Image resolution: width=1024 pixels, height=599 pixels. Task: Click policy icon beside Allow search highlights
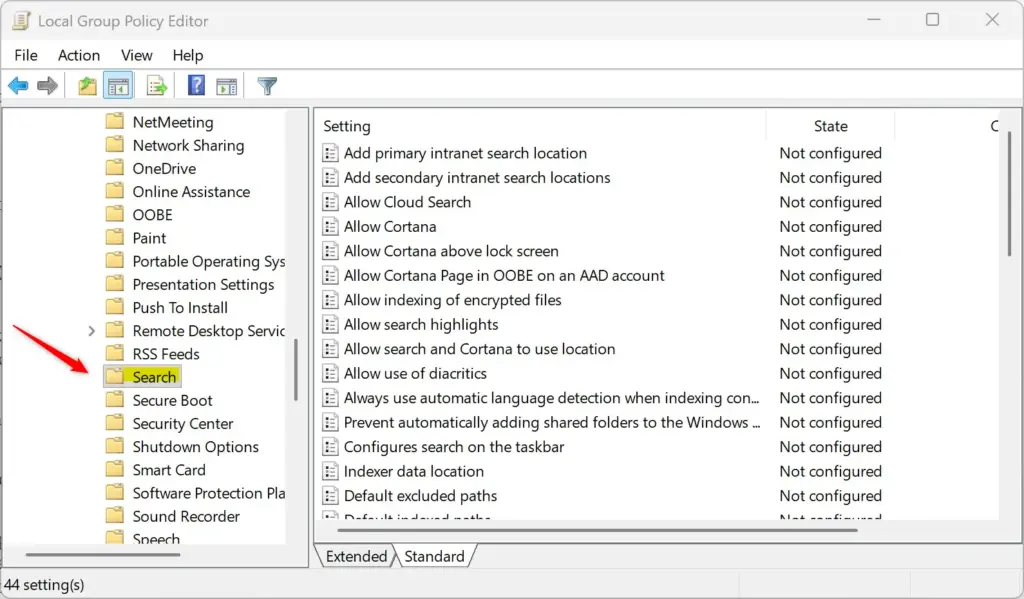tap(330, 325)
